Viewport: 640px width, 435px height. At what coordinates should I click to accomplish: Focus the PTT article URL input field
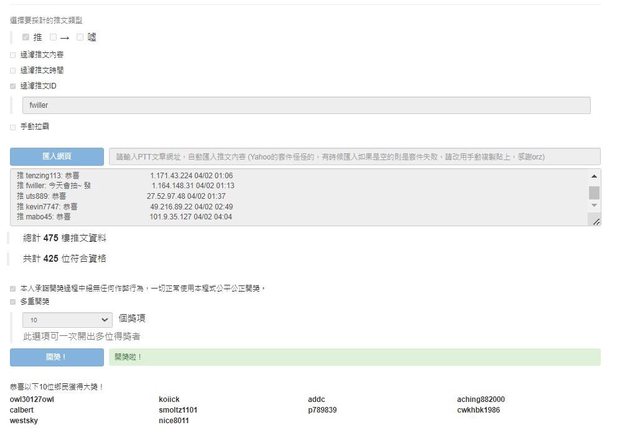[x=354, y=156]
